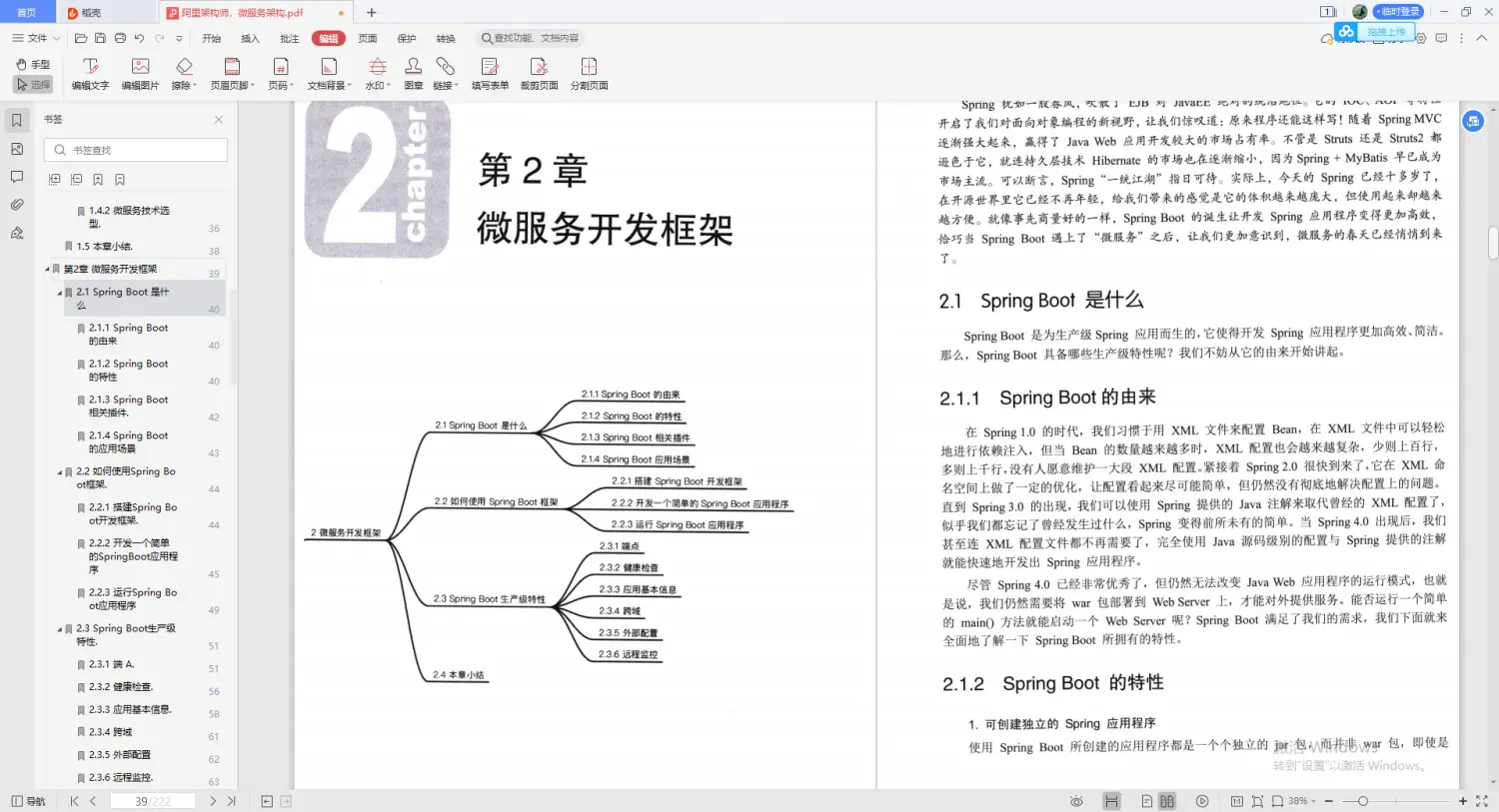The width and height of the screenshot is (1499, 812).
Task: Jump to the first page arrow
Action: 74,801
